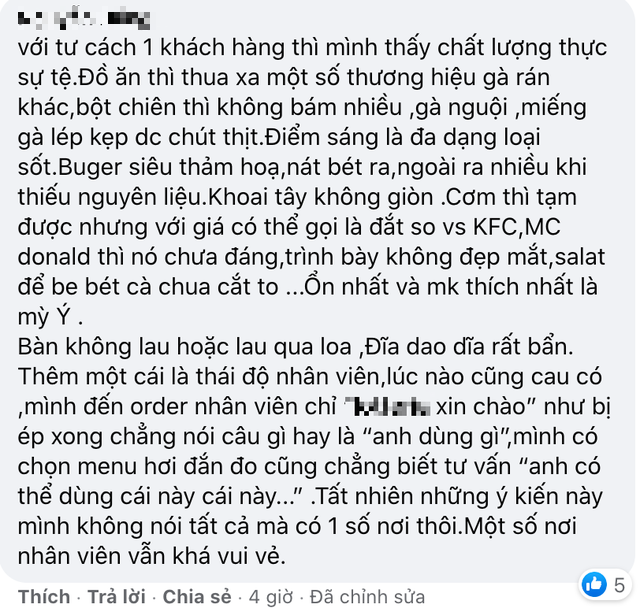The image size is (640, 608).
Task: View edit history via Đã chỉnh sửa
Action: 367,597
